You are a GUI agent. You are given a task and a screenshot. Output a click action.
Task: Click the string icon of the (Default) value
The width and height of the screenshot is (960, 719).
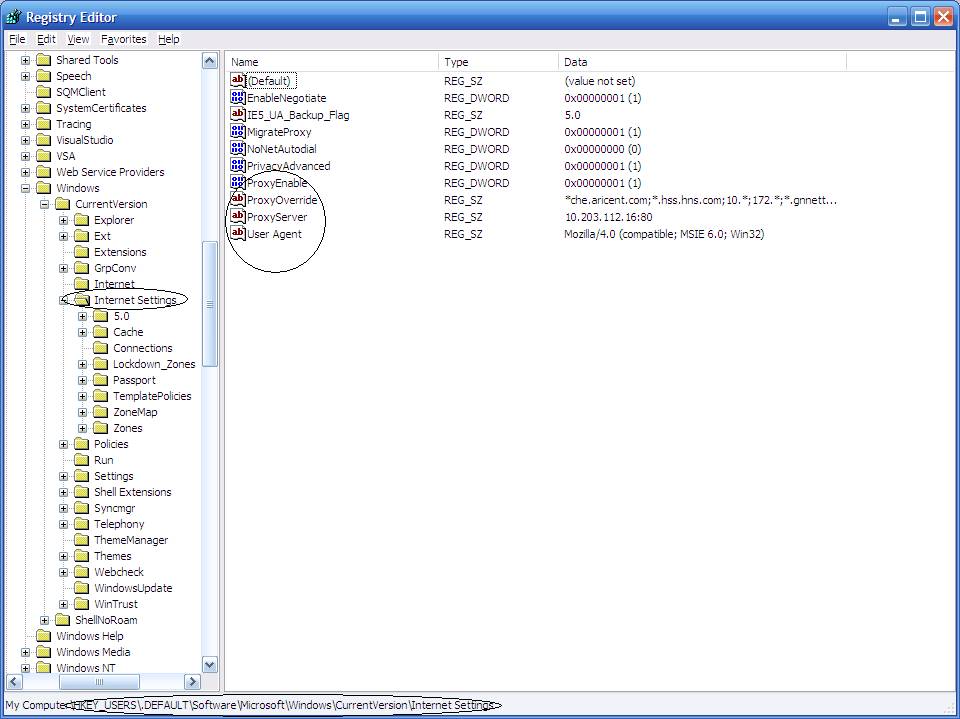[238, 80]
